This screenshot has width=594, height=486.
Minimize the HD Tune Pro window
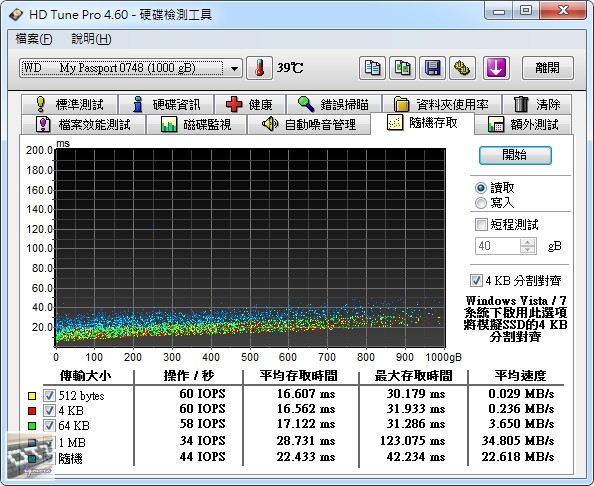click(x=499, y=11)
